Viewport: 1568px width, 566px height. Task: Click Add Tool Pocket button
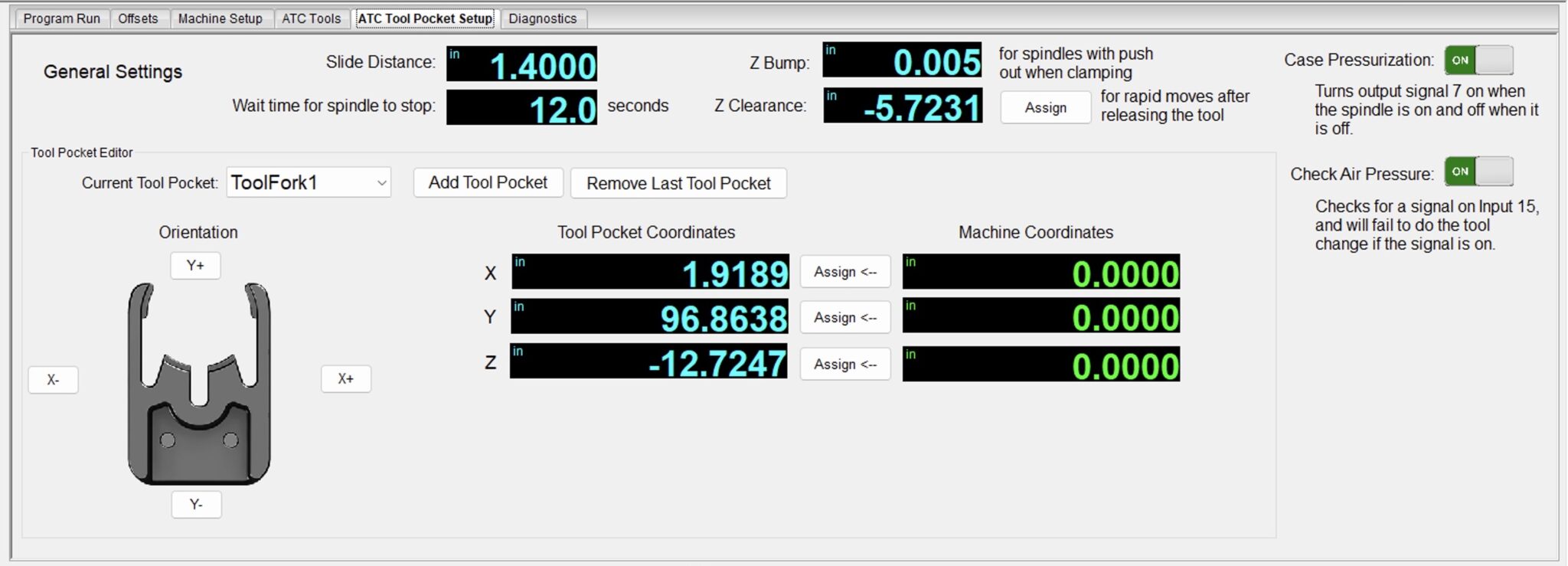point(488,183)
